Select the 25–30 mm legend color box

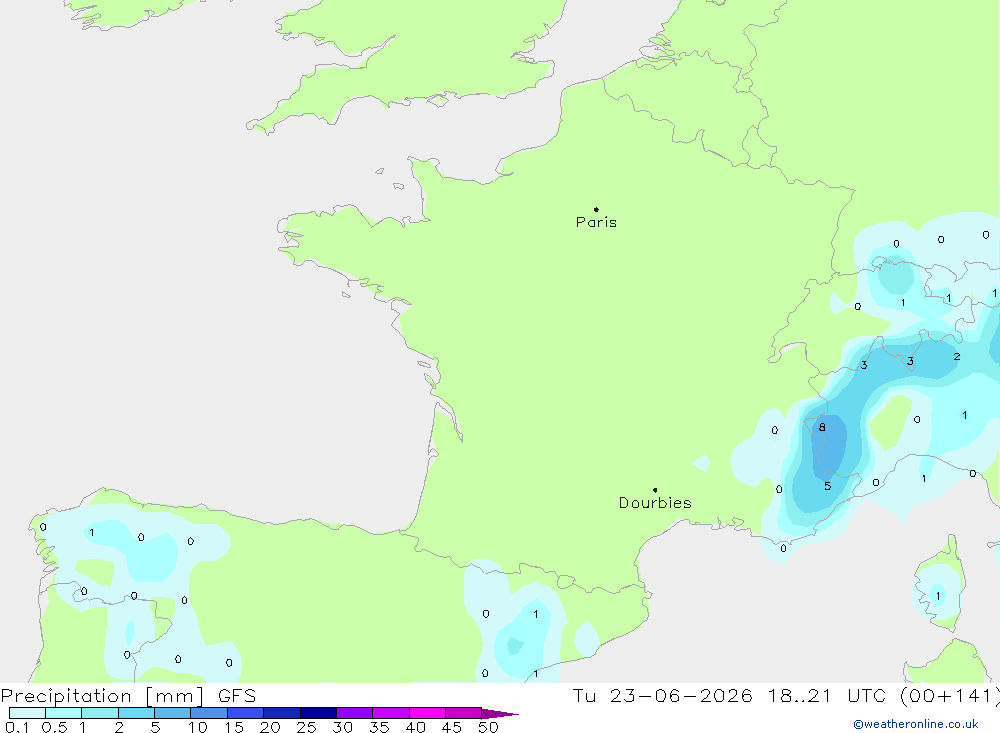[318, 713]
